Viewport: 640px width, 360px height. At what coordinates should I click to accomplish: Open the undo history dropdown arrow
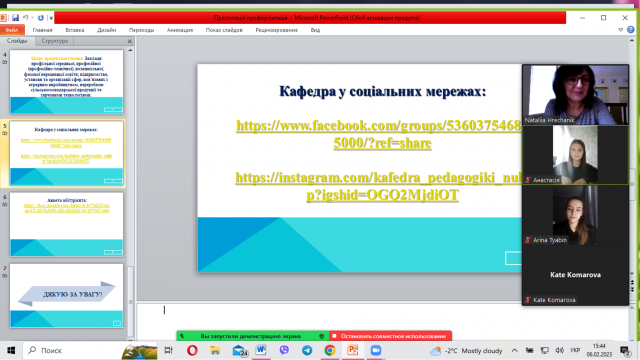point(32,18)
